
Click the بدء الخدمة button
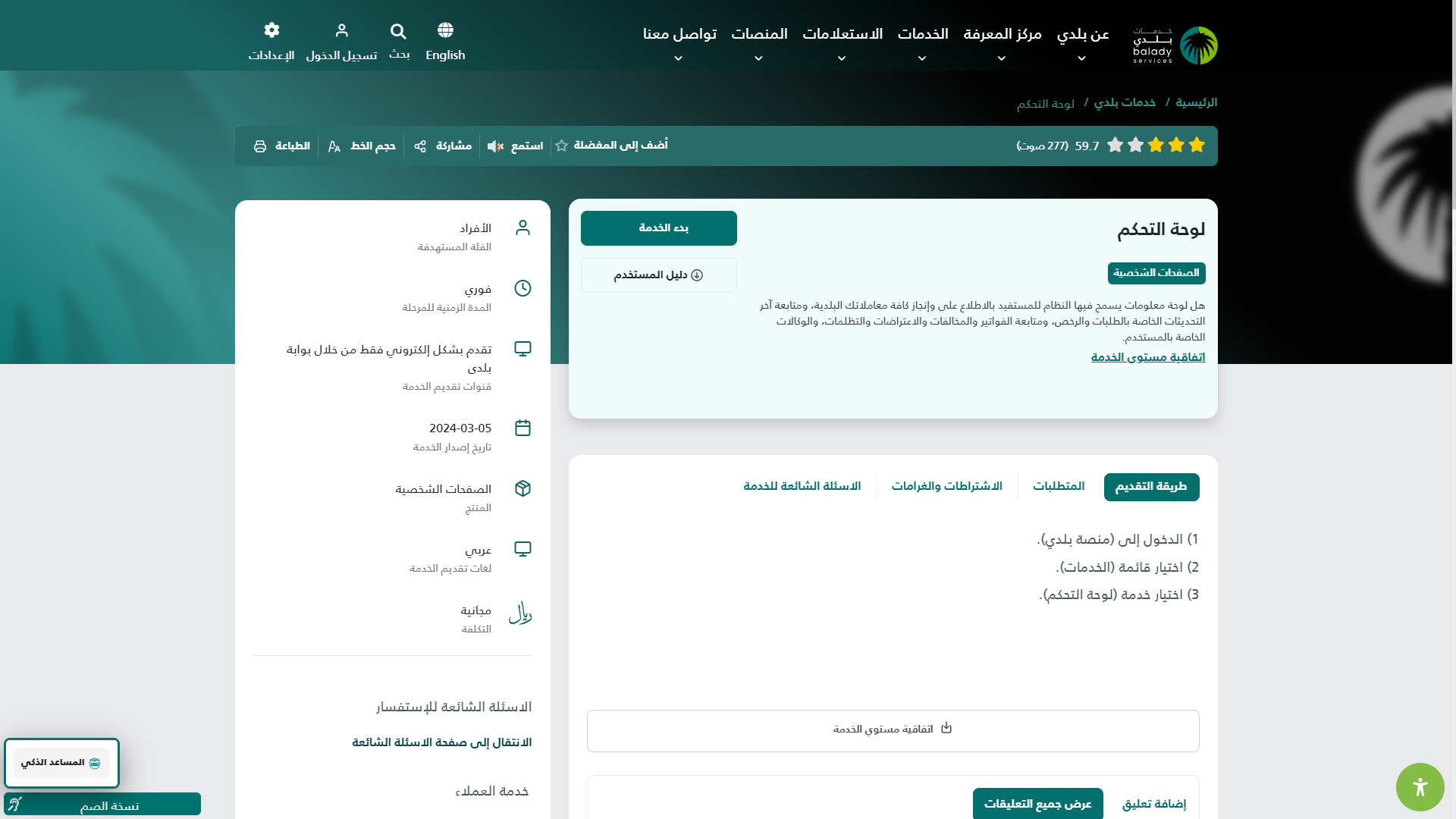point(658,228)
